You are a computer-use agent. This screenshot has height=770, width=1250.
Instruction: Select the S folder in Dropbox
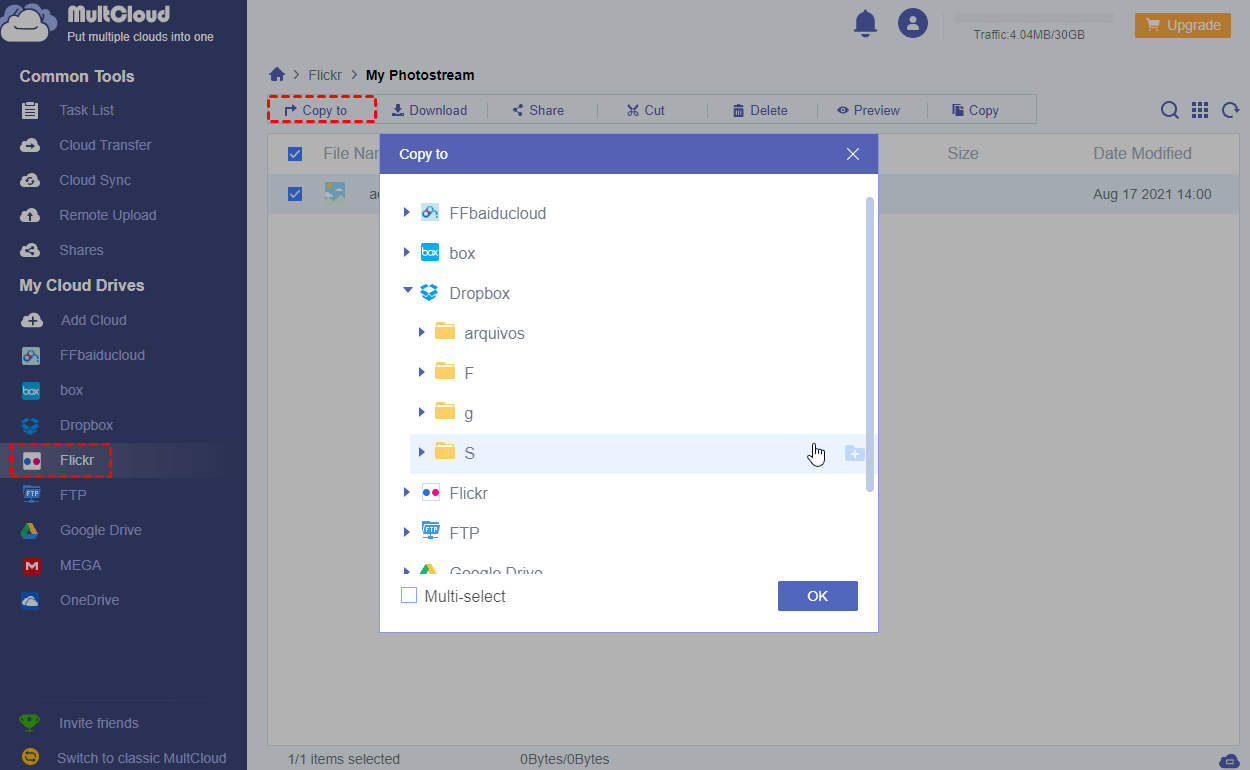[469, 453]
